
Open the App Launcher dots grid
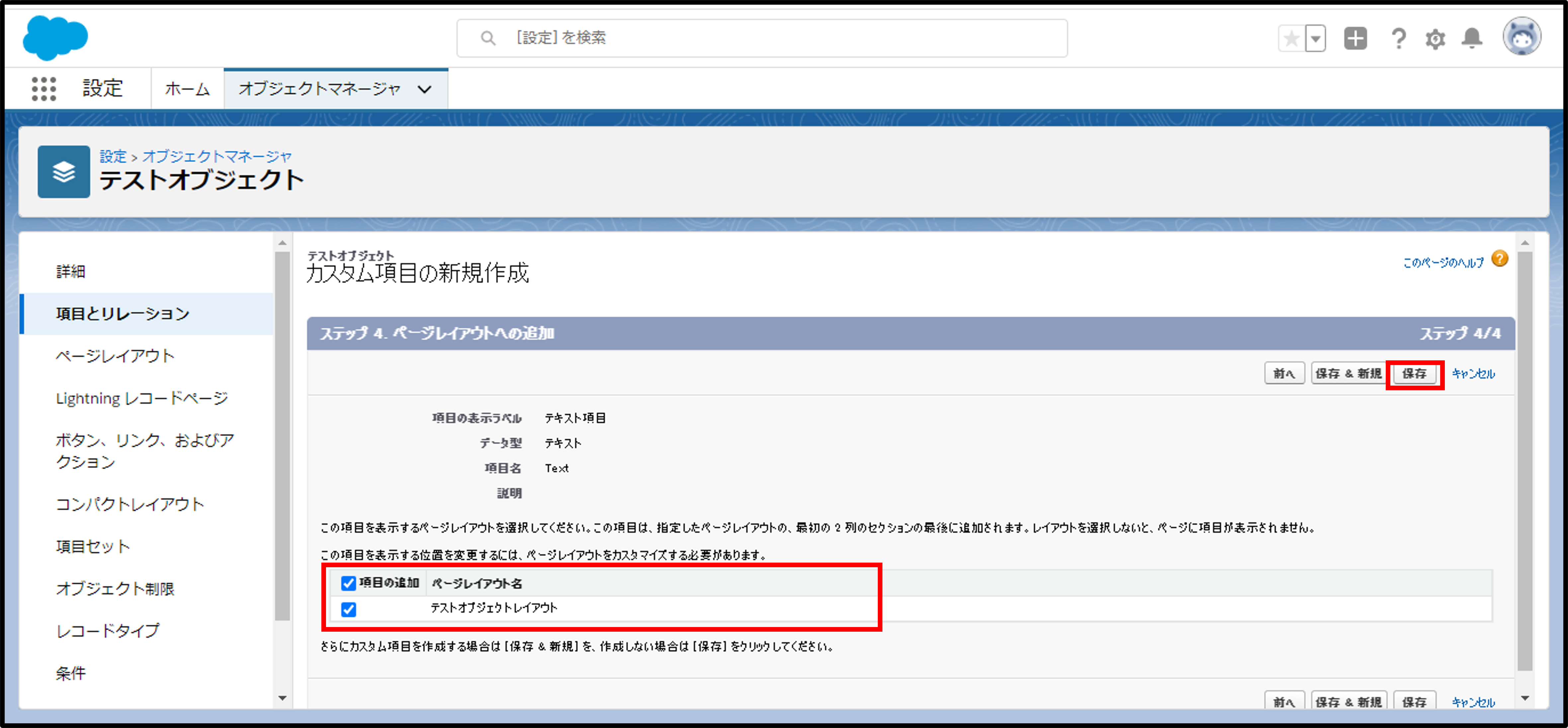point(44,89)
